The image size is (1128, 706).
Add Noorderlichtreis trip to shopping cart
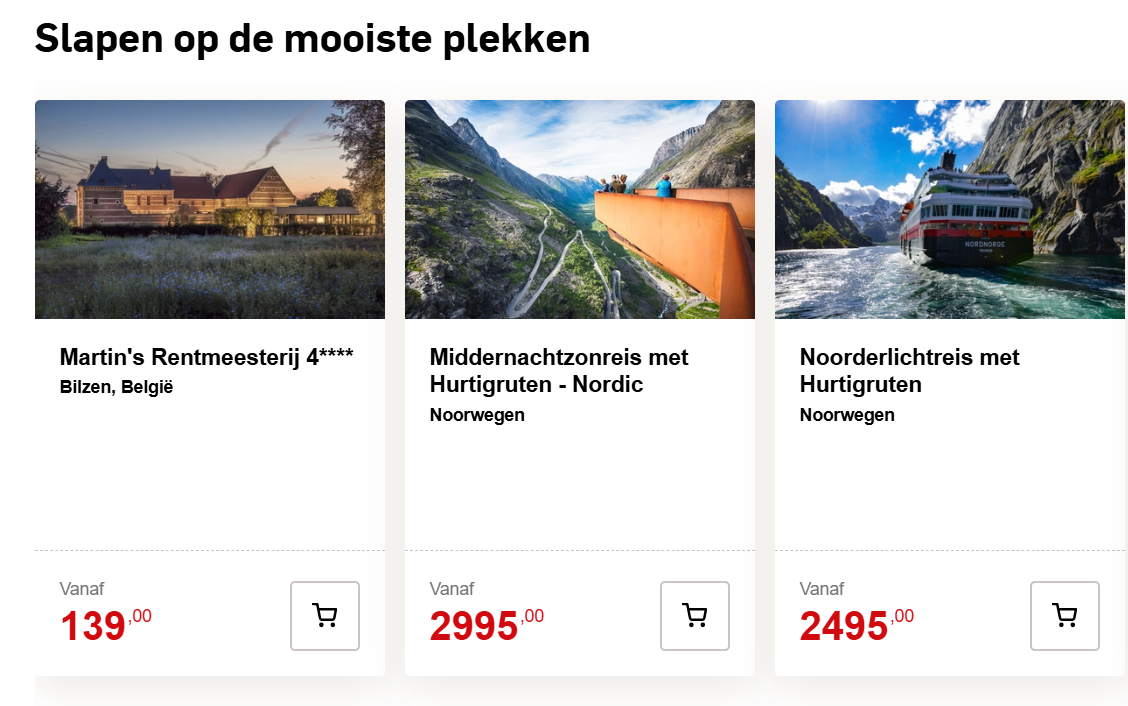tap(1065, 616)
